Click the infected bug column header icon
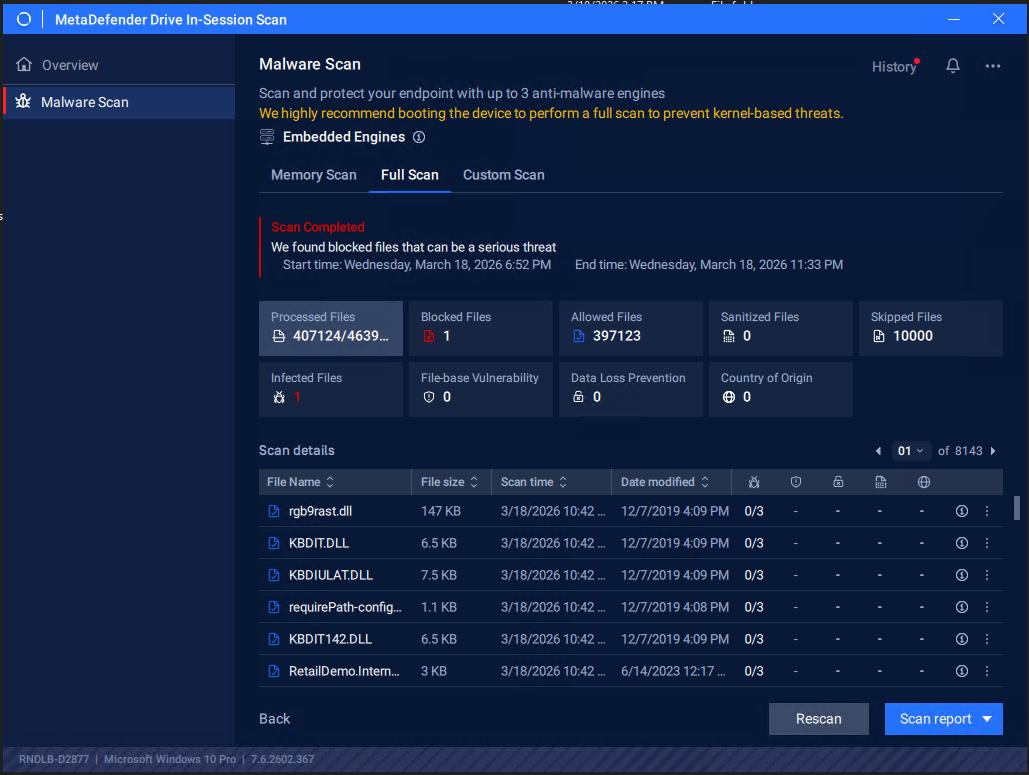 point(754,482)
